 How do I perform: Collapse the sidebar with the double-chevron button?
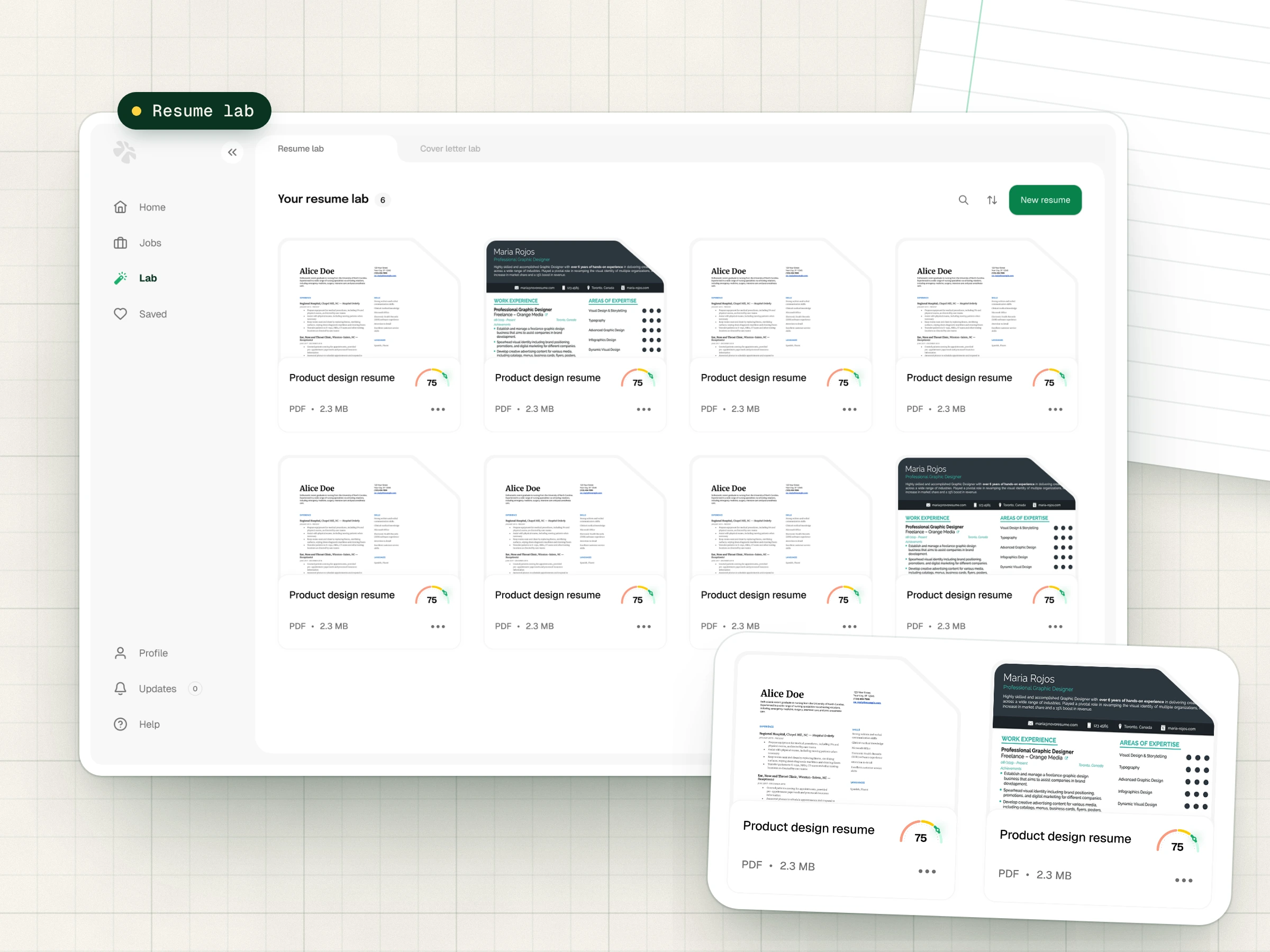point(232,152)
